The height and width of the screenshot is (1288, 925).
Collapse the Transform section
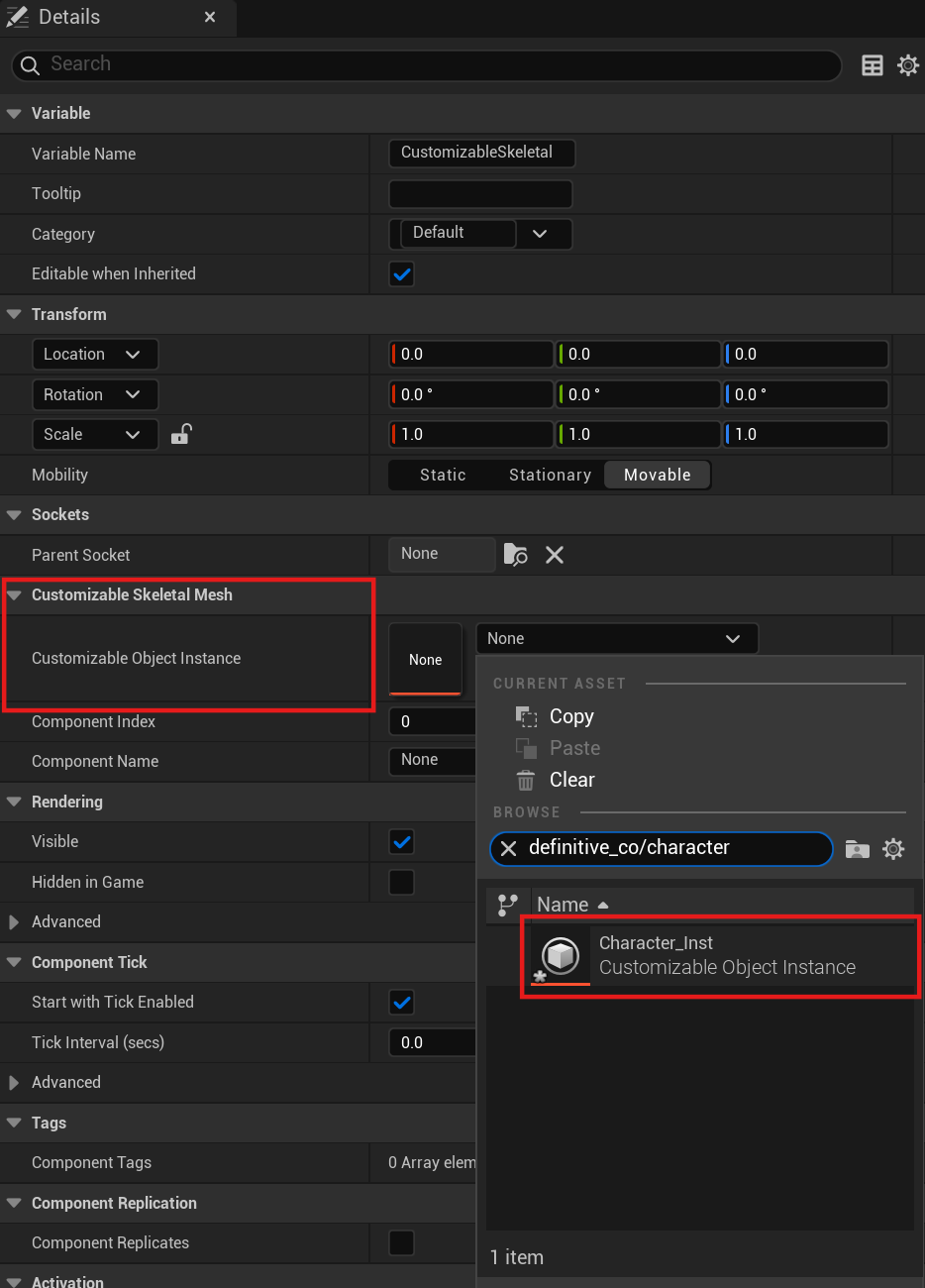14,314
